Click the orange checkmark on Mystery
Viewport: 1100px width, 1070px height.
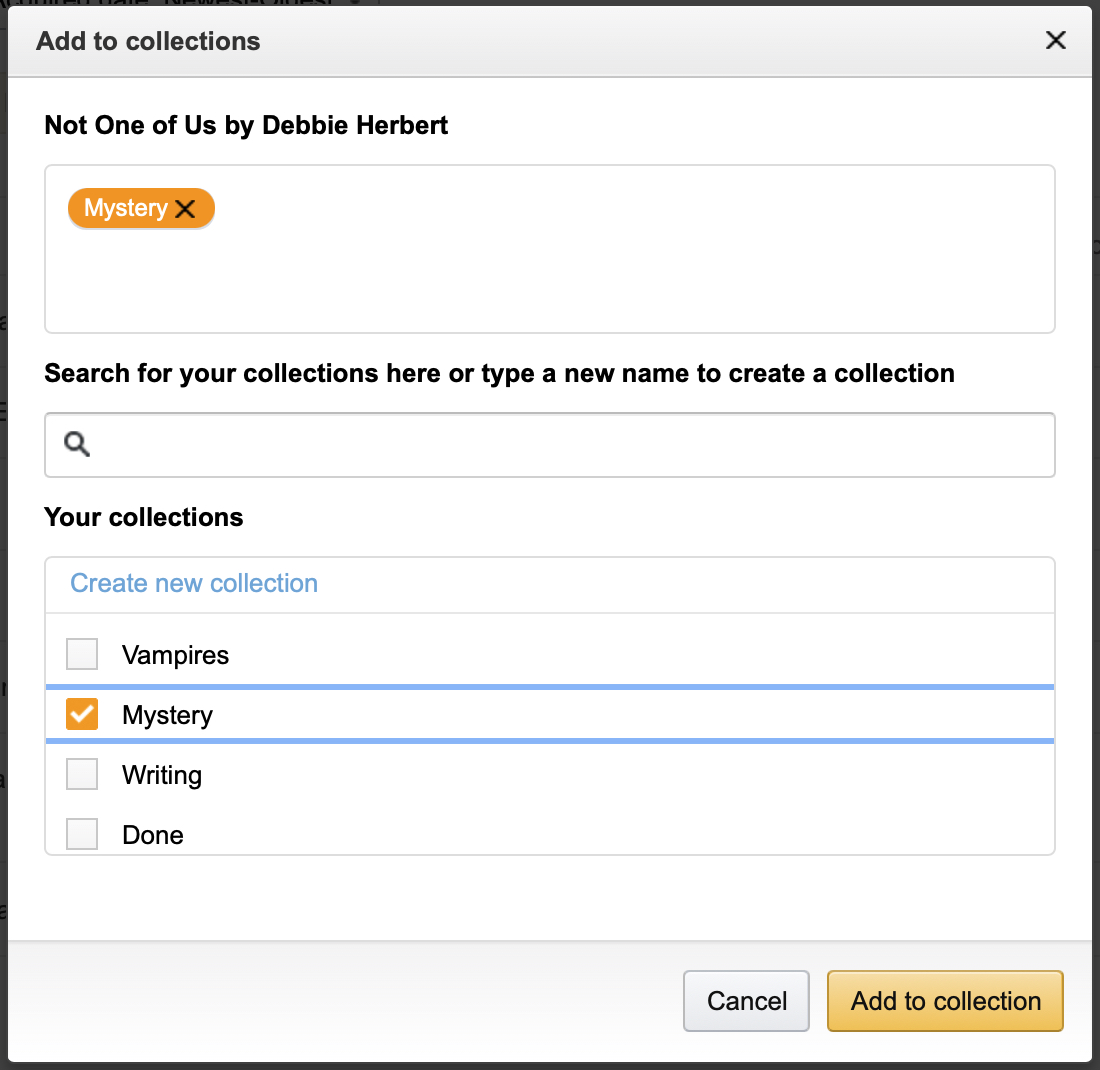(82, 715)
